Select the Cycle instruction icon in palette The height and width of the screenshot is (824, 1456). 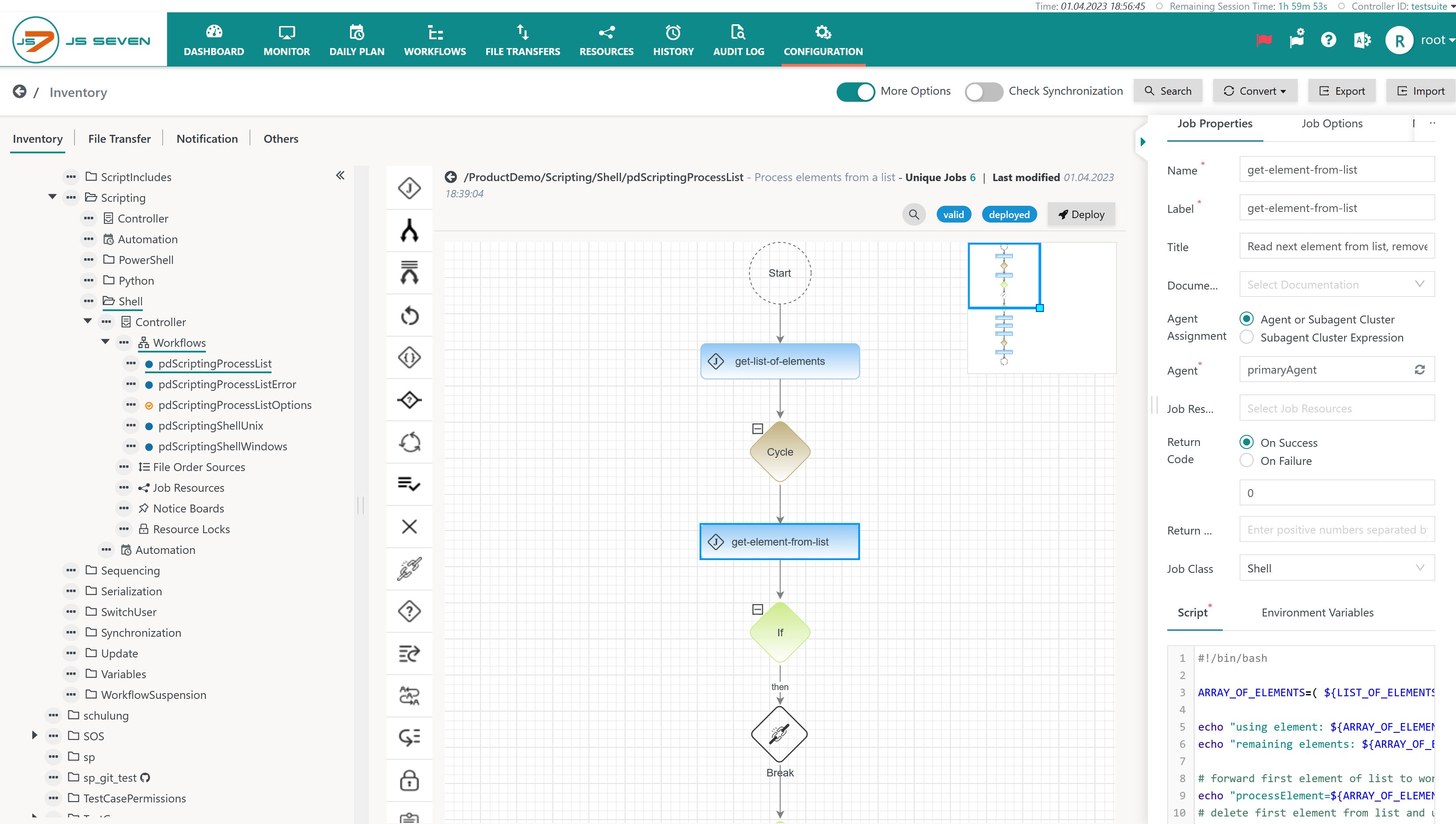point(409,442)
